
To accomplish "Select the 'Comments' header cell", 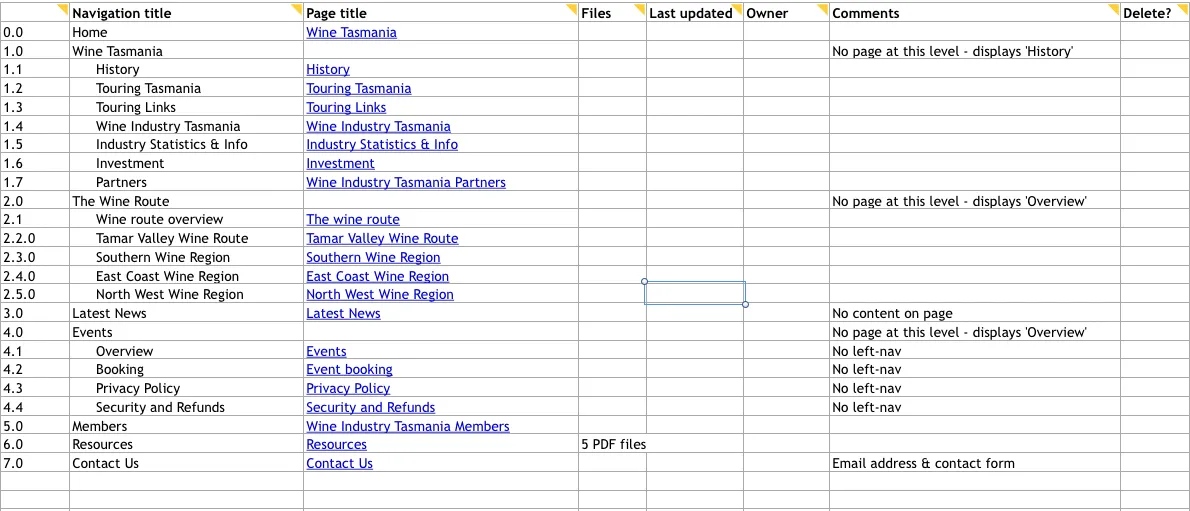I will tap(975, 13).
